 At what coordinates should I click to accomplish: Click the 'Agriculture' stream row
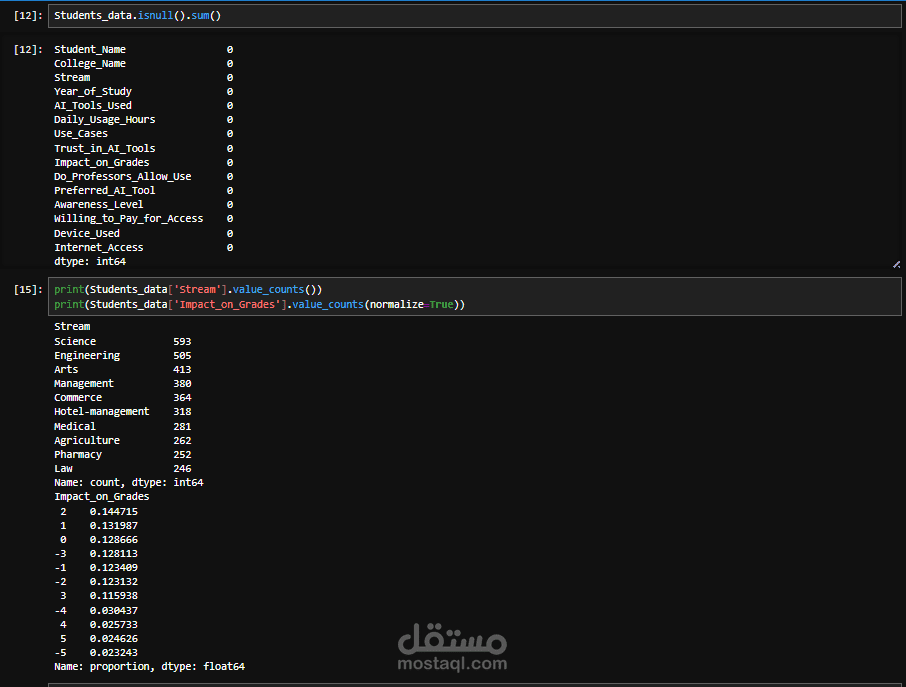(x=122, y=440)
